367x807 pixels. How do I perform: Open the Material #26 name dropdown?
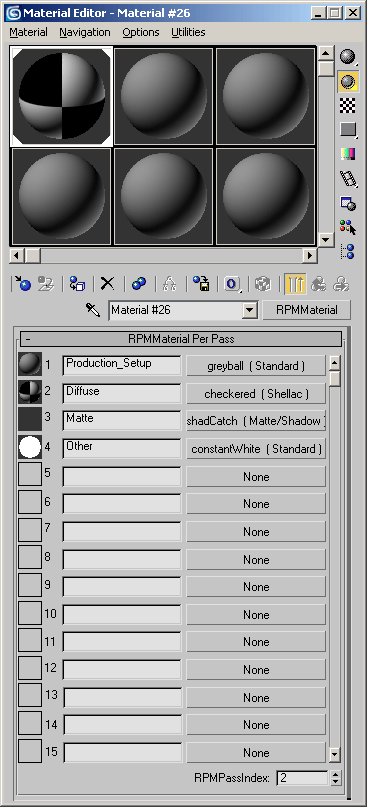pos(250,310)
